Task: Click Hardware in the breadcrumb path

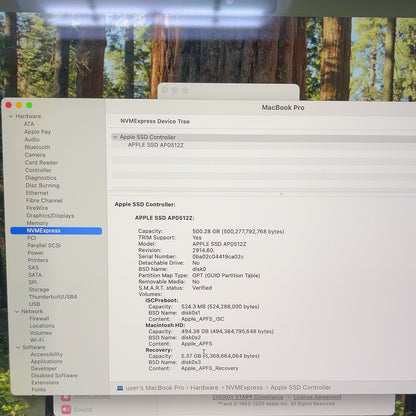Action: click(x=204, y=388)
